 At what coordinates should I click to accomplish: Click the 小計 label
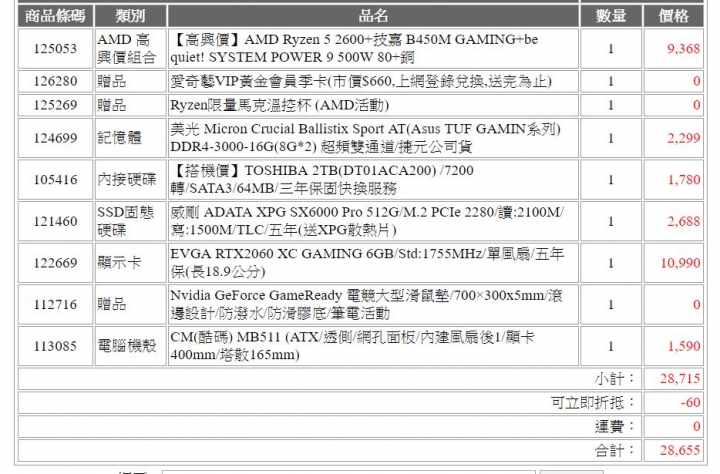[x=615, y=378]
